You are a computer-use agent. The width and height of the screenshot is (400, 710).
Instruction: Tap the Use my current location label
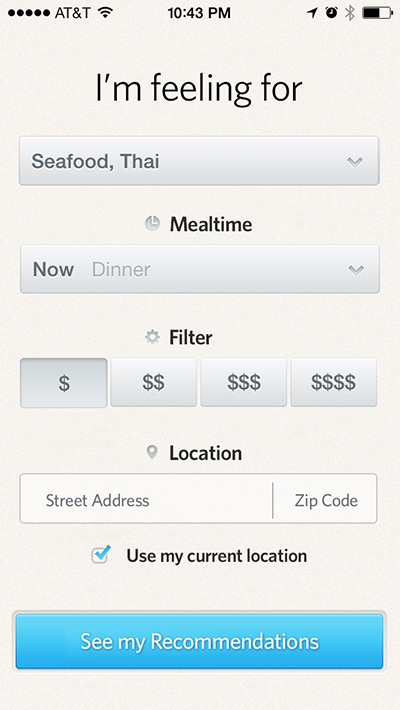(217, 556)
